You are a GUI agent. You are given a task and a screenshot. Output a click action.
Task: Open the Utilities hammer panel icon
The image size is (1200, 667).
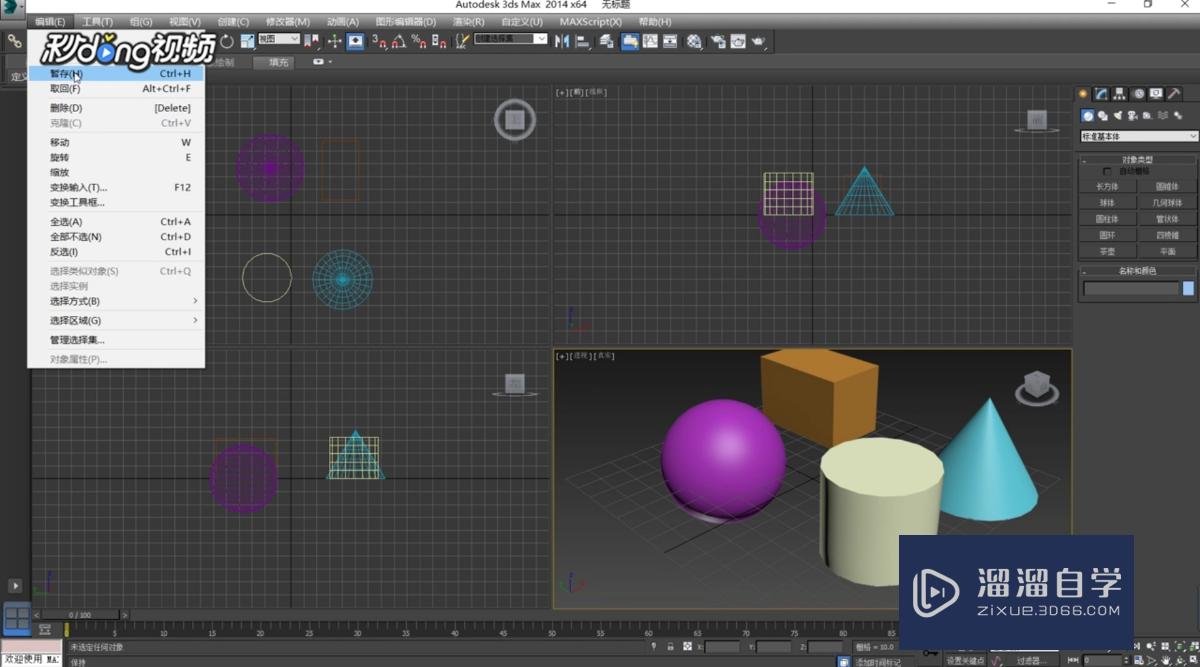tap(1175, 94)
